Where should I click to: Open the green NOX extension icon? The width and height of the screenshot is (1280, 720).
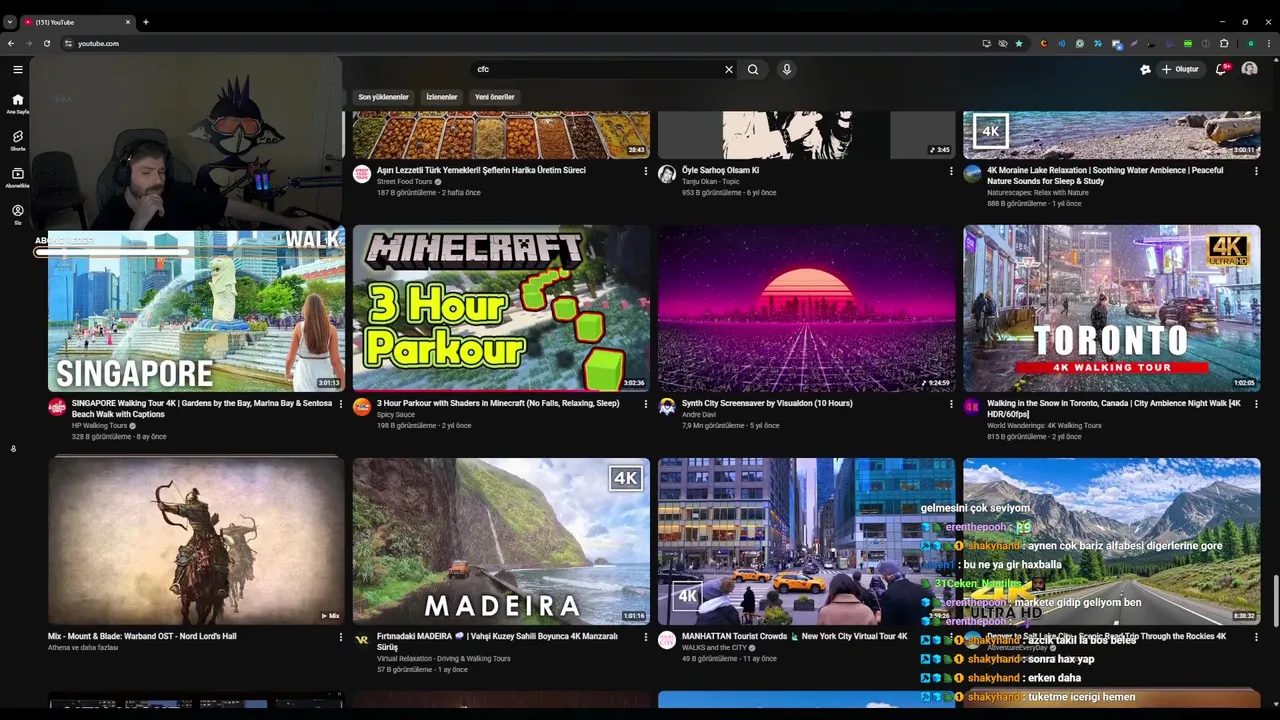(x=1188, y=43)
